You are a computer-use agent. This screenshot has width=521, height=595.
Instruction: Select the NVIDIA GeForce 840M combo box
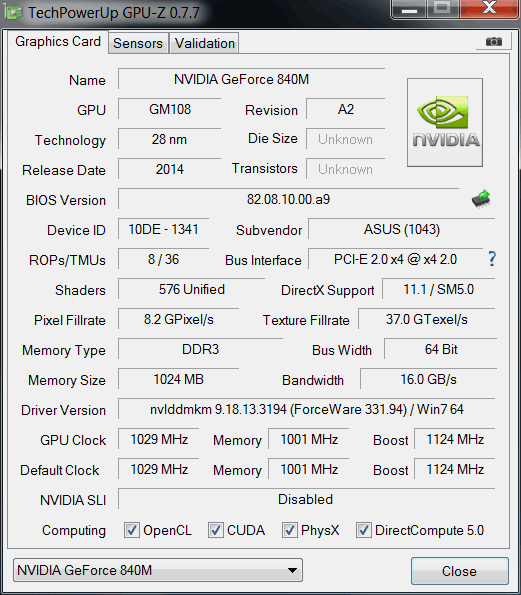(158, 570)
